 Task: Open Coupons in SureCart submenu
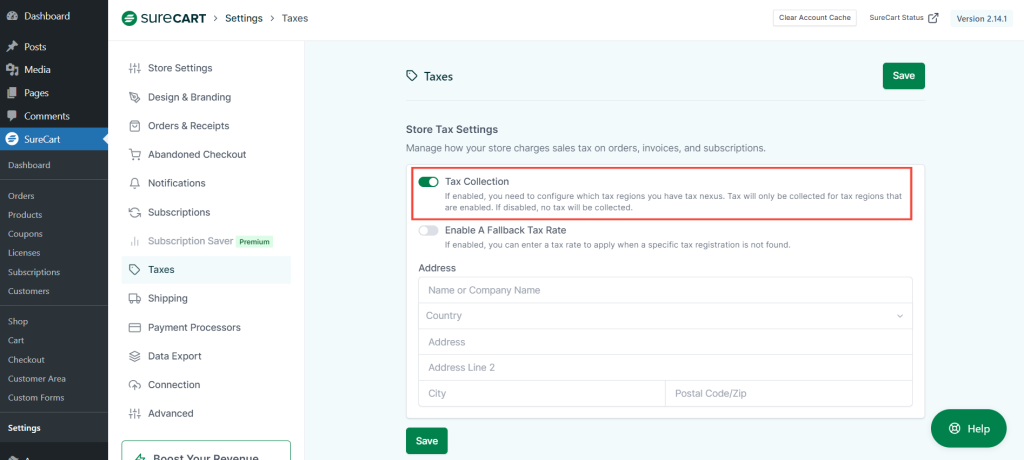[x=25, y=234]
